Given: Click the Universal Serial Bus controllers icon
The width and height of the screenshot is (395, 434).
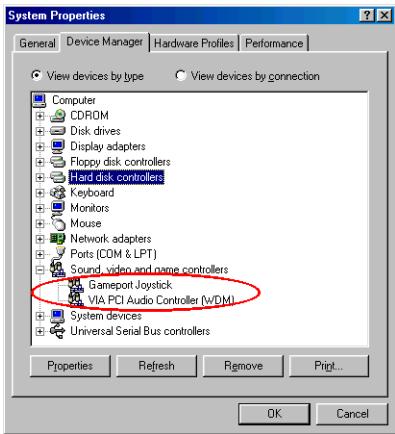Looking at the screenshot, I should (x=57, y=331).
